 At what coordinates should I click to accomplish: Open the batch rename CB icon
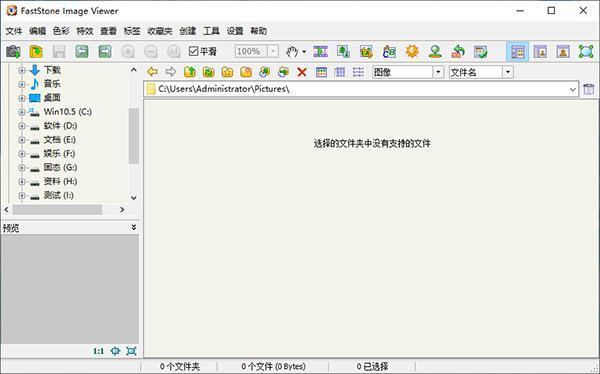pyautogui.click(x=389, y=51)
